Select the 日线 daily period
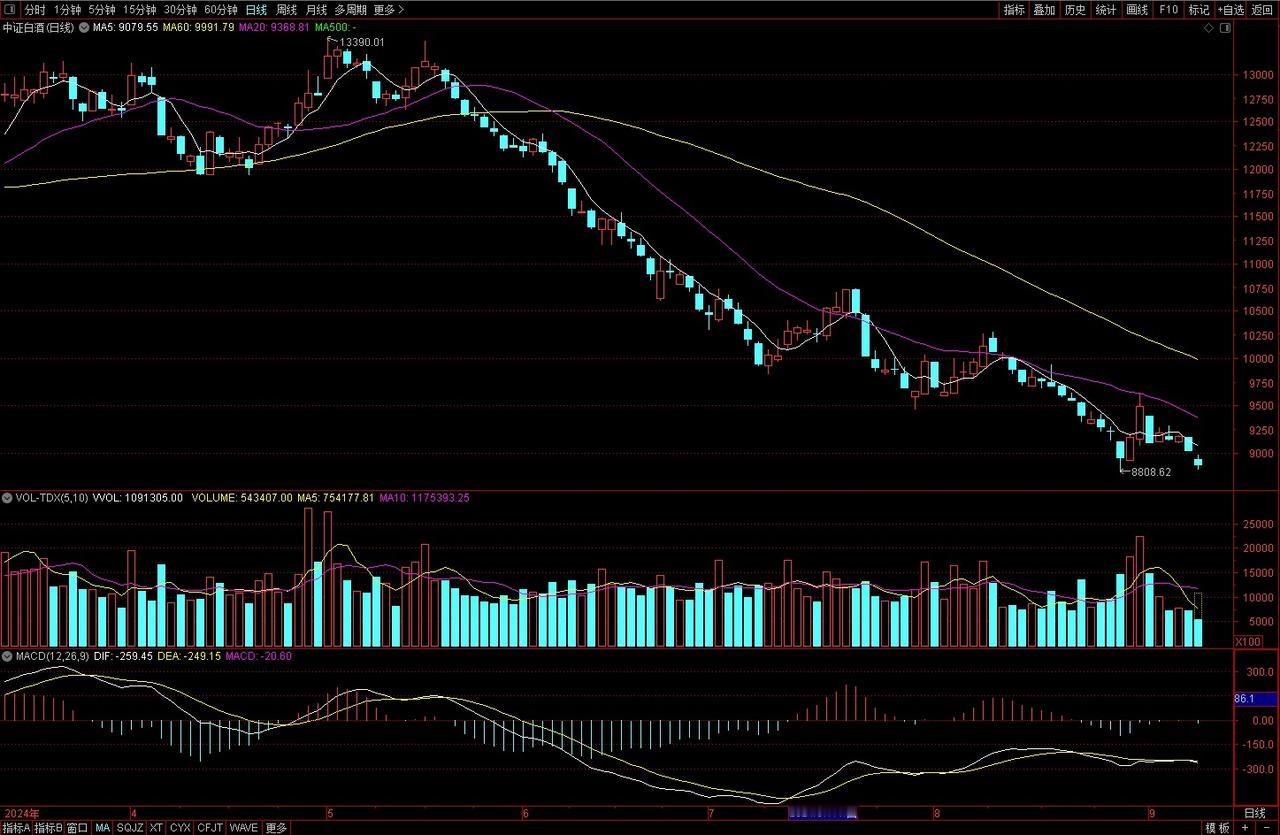The width and height of the screenshot is (1280, 835). [x=256, y=9]
